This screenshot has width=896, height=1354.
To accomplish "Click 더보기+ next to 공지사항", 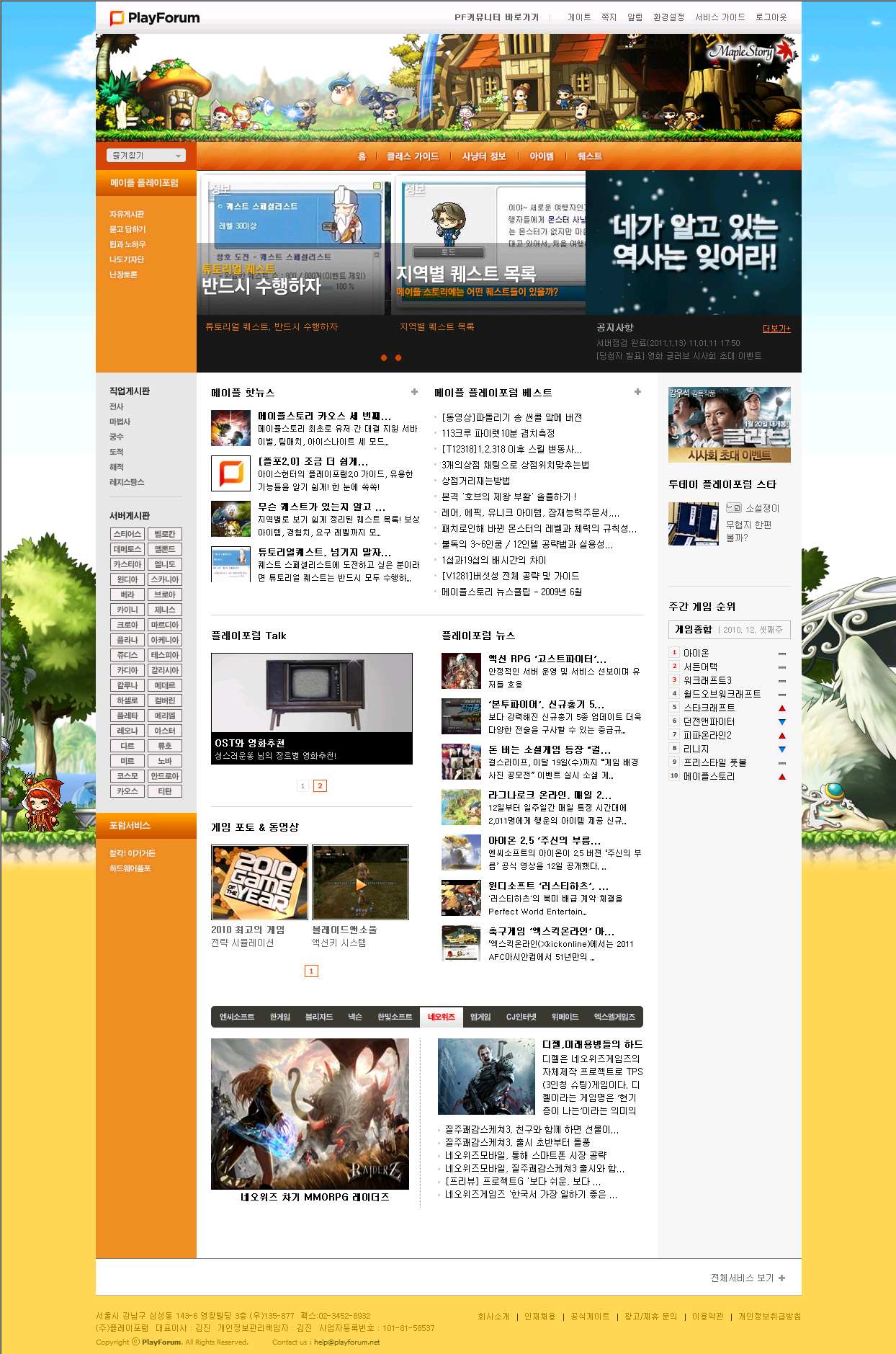I will (x=776, y=329).
